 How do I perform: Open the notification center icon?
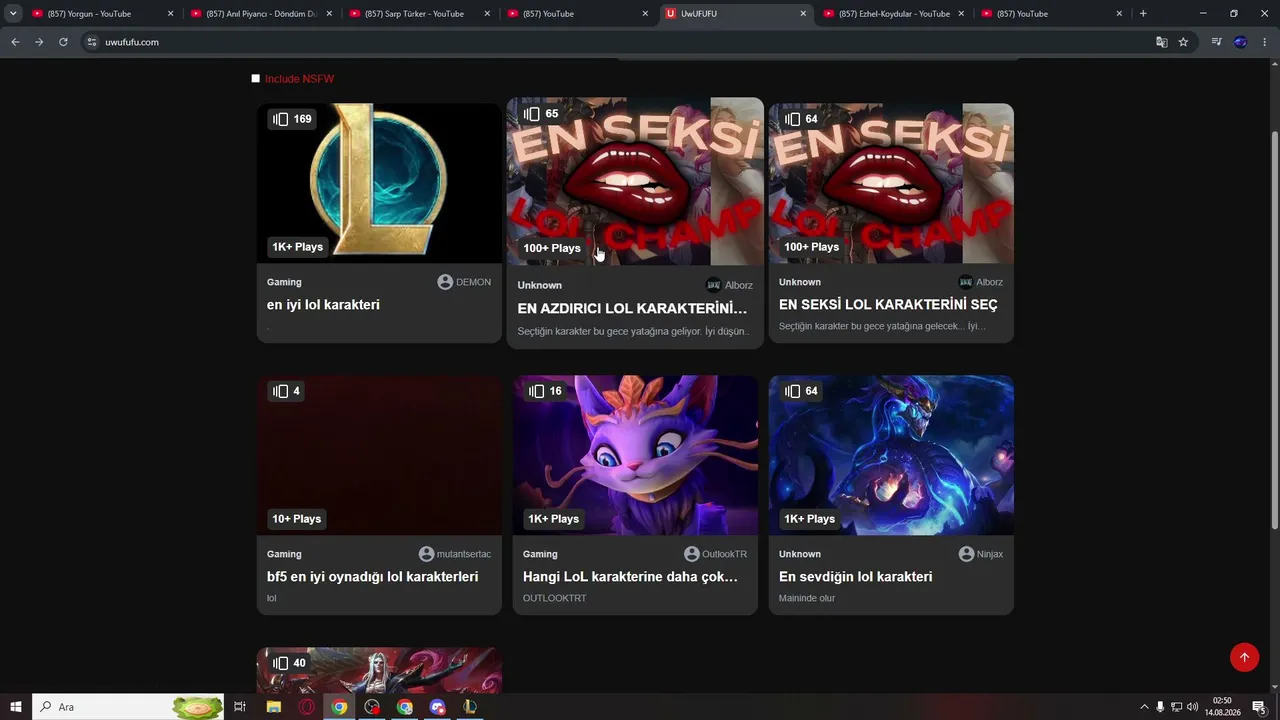pos(1259,707)
